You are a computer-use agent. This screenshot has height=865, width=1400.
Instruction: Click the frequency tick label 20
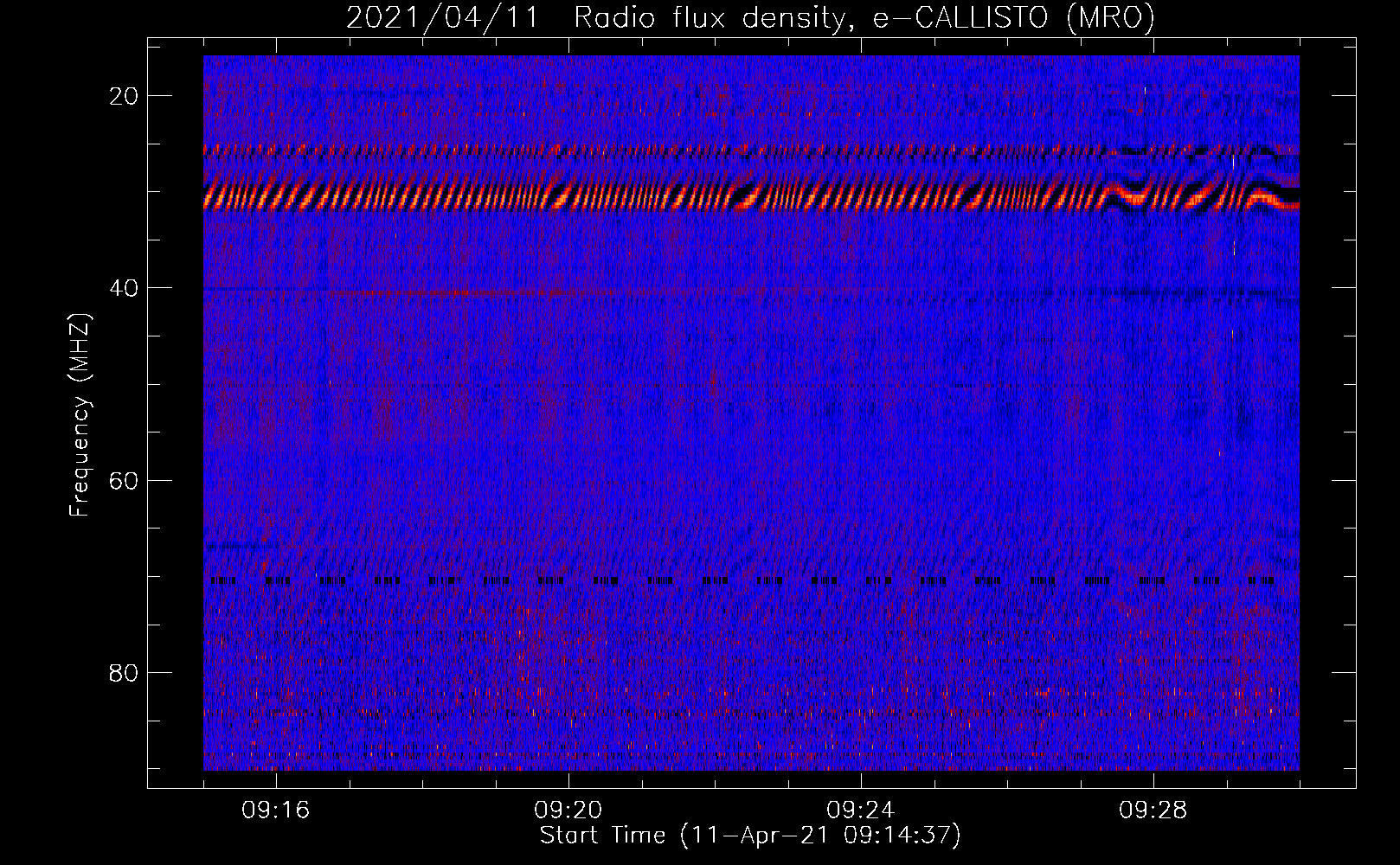click(x=125, y=96)
